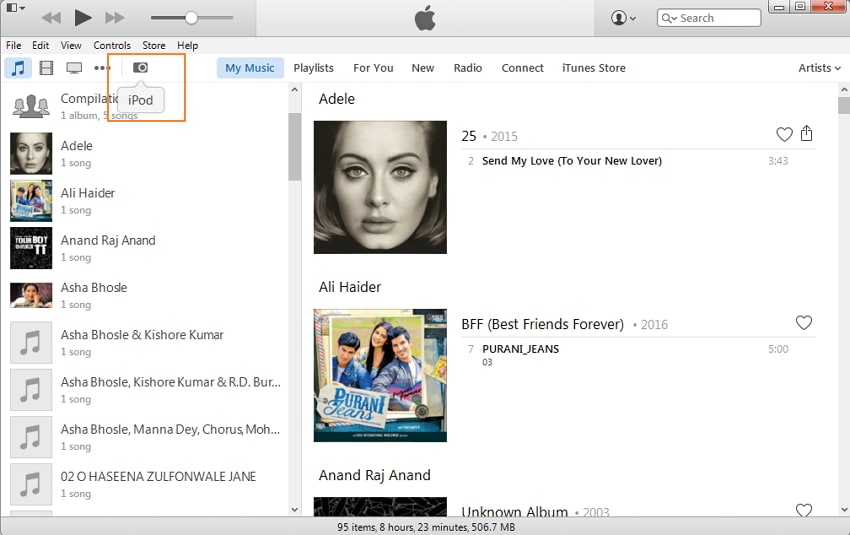Open share menu for album 25
This screenshot has height=535, width=850.
[807, 133]
